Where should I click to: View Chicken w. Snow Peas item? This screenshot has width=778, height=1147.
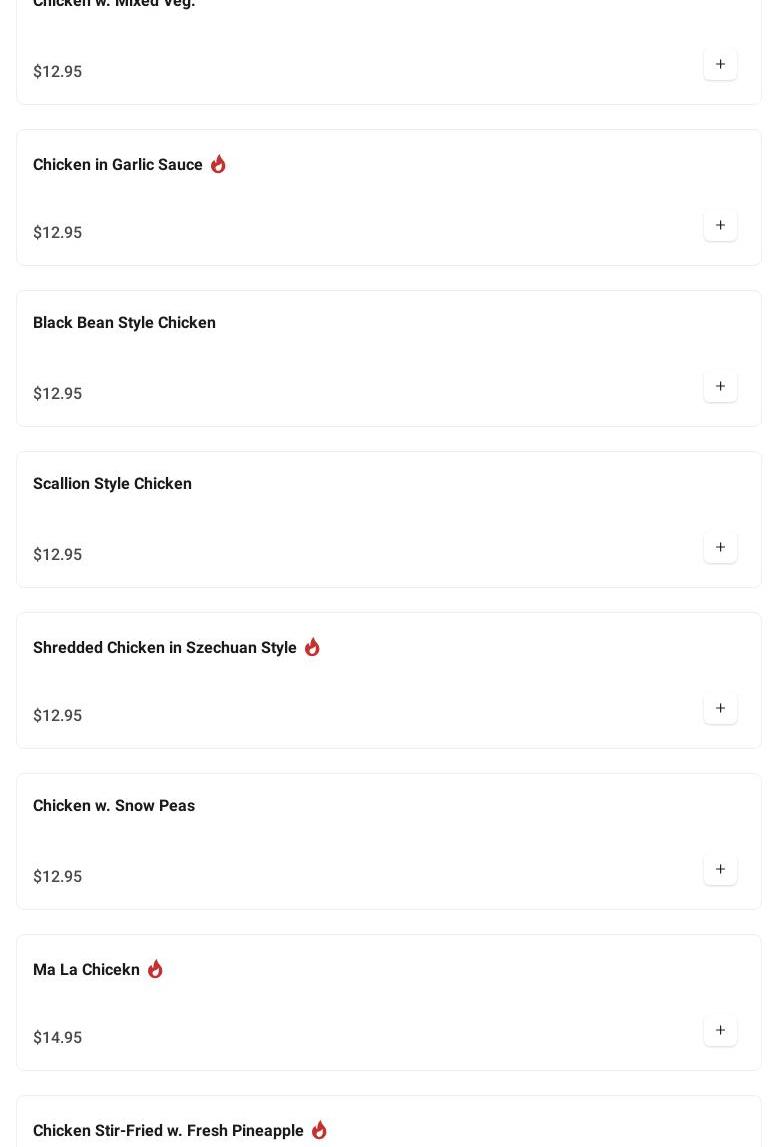pos(114,806)
